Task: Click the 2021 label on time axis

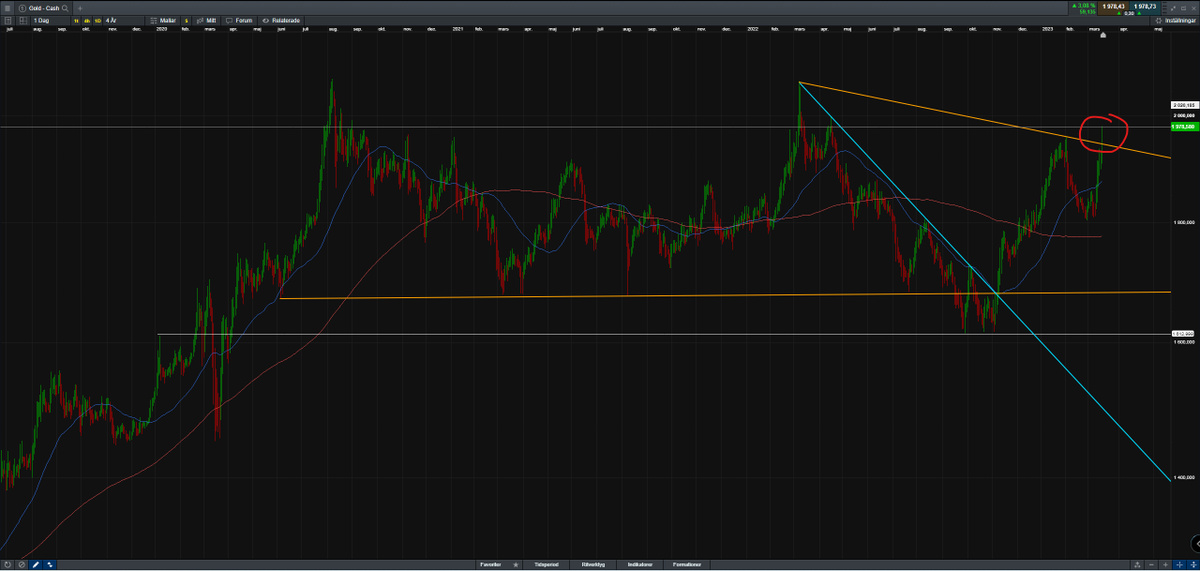Action: tap(458, 29)
